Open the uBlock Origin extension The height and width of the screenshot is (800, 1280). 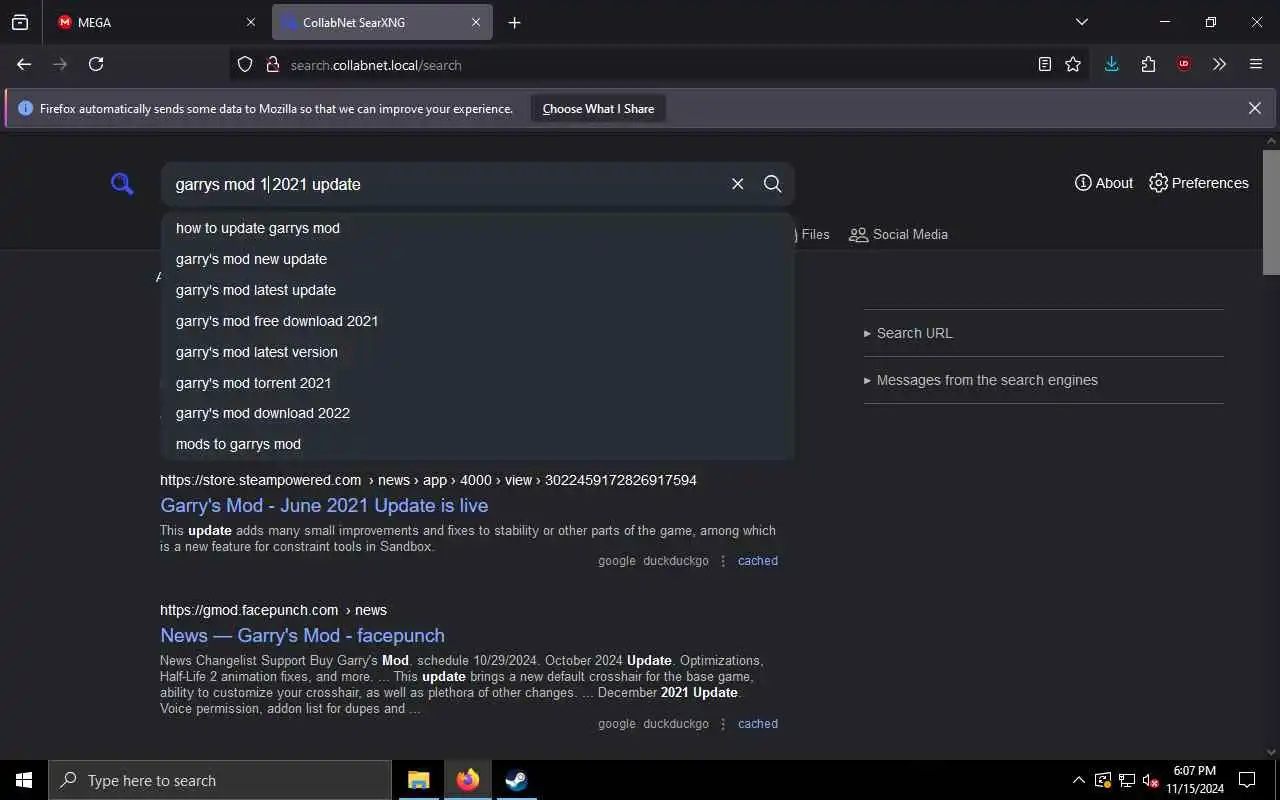(x=1184, y=64)
